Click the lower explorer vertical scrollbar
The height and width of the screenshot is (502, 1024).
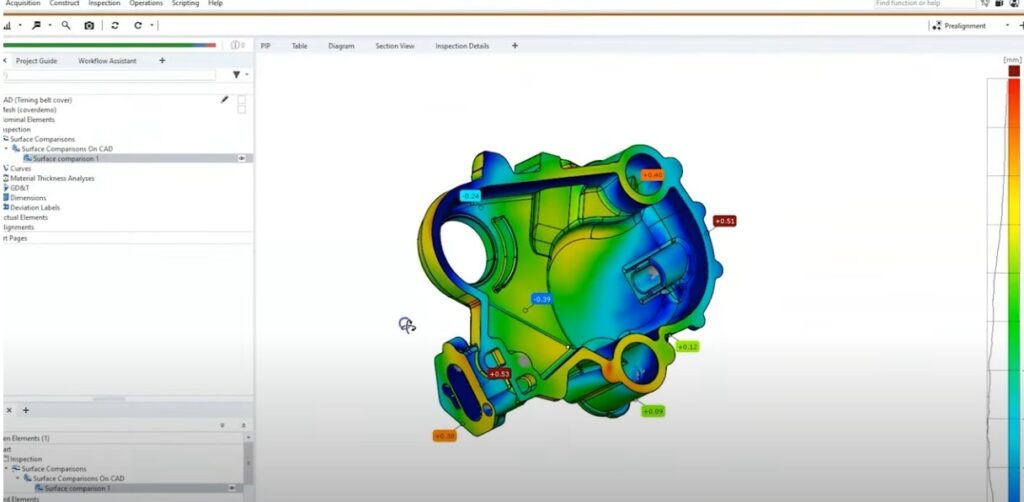[x=248, y=462]
